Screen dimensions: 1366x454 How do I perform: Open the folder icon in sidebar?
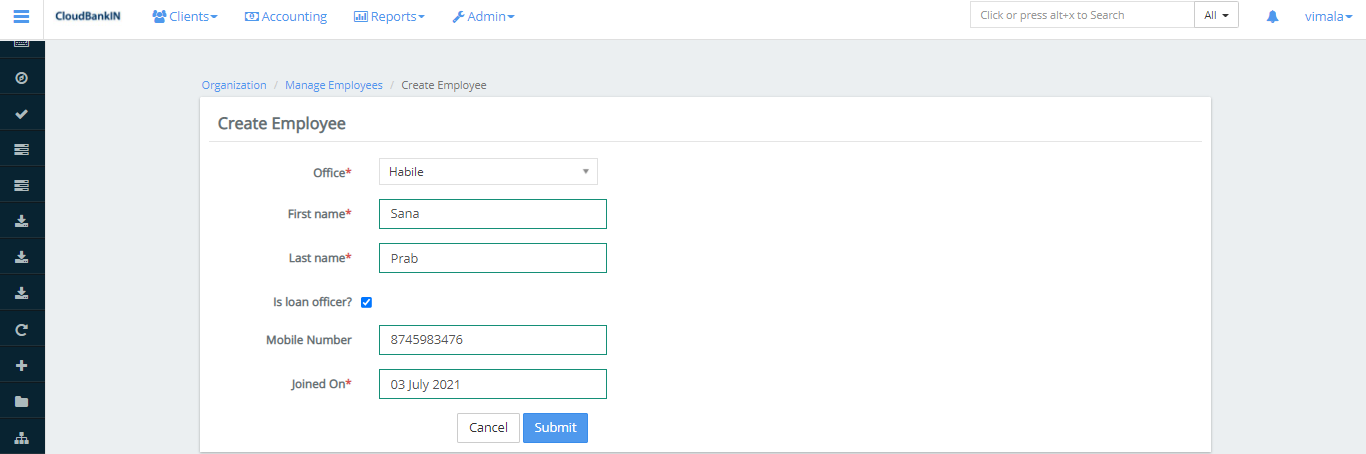[x=22, y=401]
